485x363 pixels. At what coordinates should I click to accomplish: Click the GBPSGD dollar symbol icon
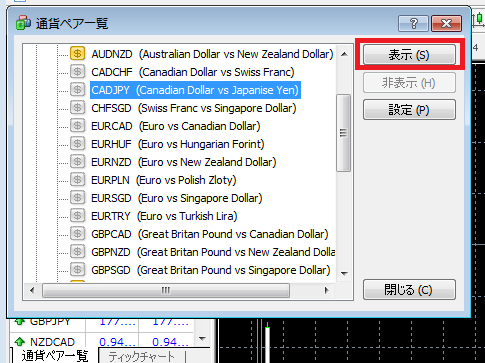(77, 270)
